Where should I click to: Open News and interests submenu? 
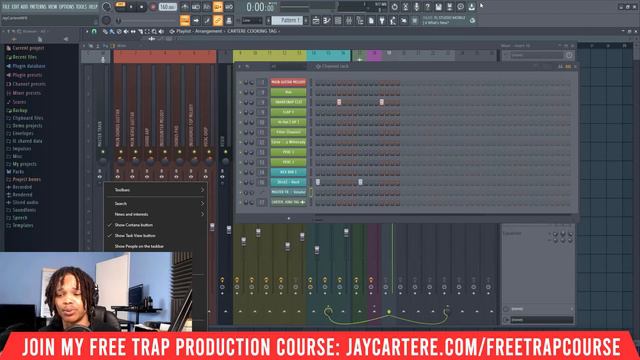pos(155,214)
